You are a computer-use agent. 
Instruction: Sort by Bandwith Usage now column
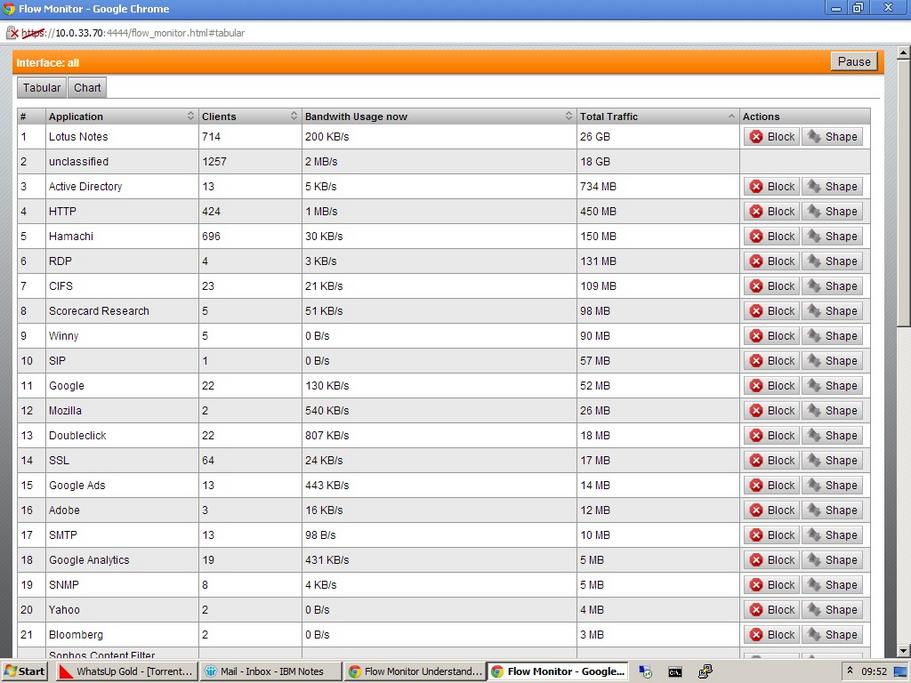click(439, 116)
